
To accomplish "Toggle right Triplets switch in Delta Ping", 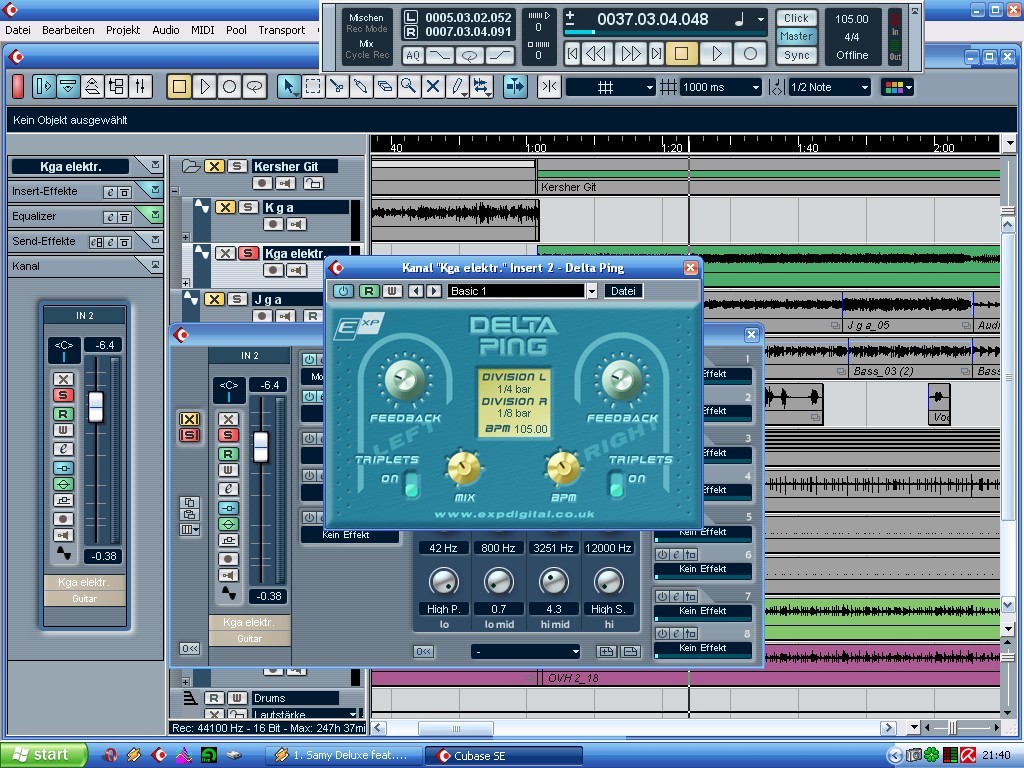I will (x=616, y=485).
